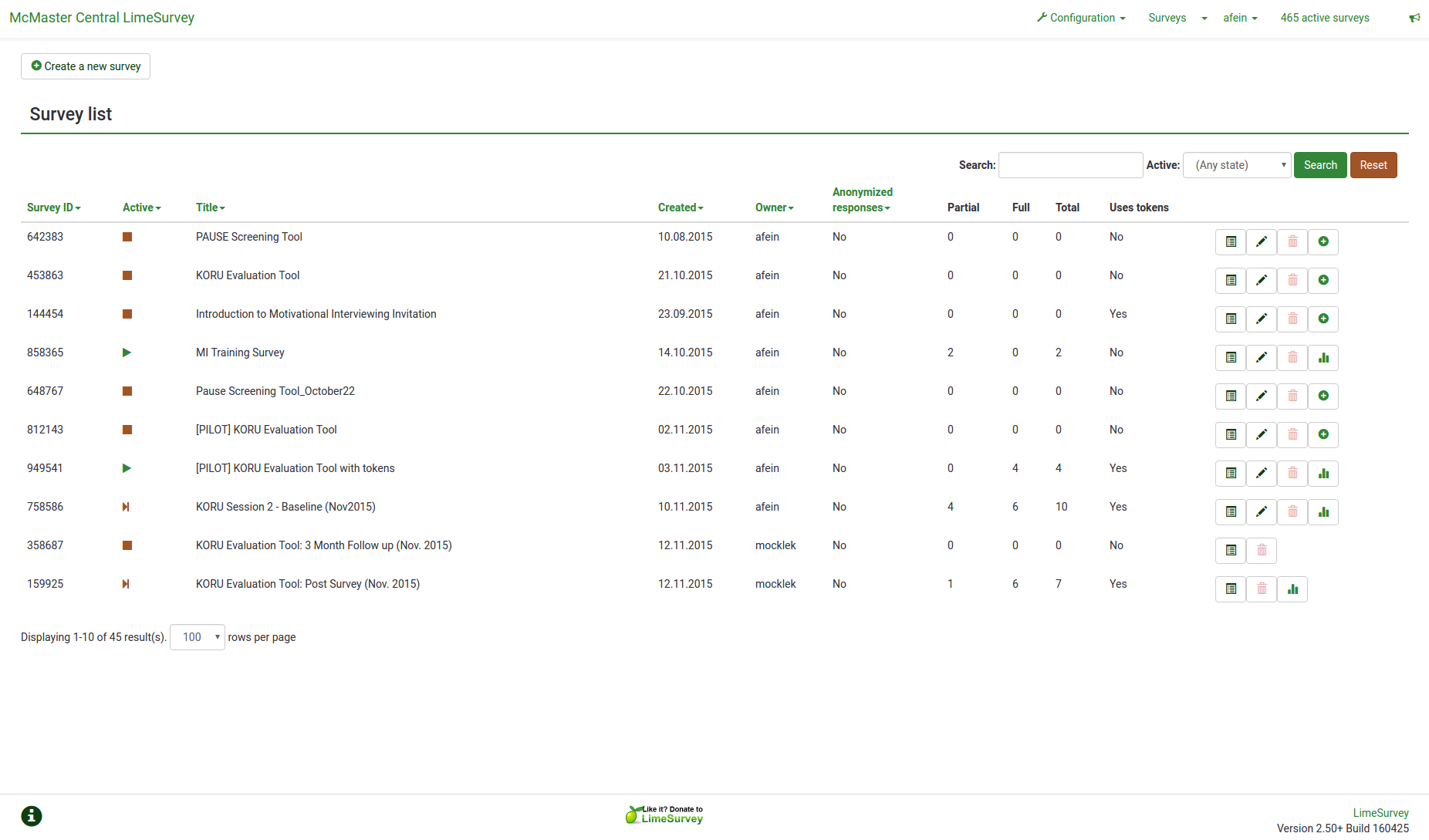Open the afein user menu
The image size is (1429, 840).
[x=1240, y=18]
